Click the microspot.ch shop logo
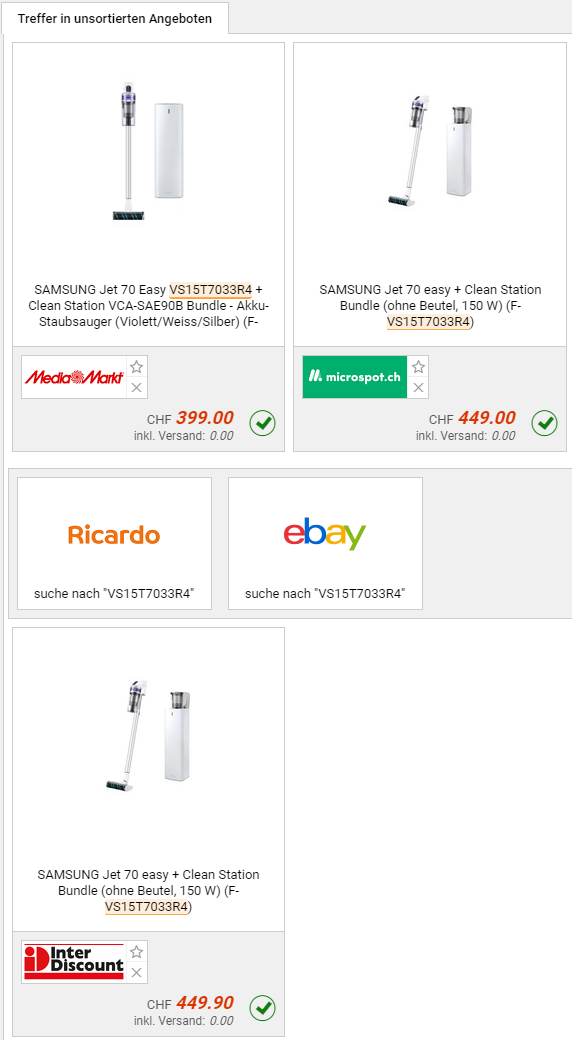The width and height of the screenshot is (572, 1040). pos(355,377)
